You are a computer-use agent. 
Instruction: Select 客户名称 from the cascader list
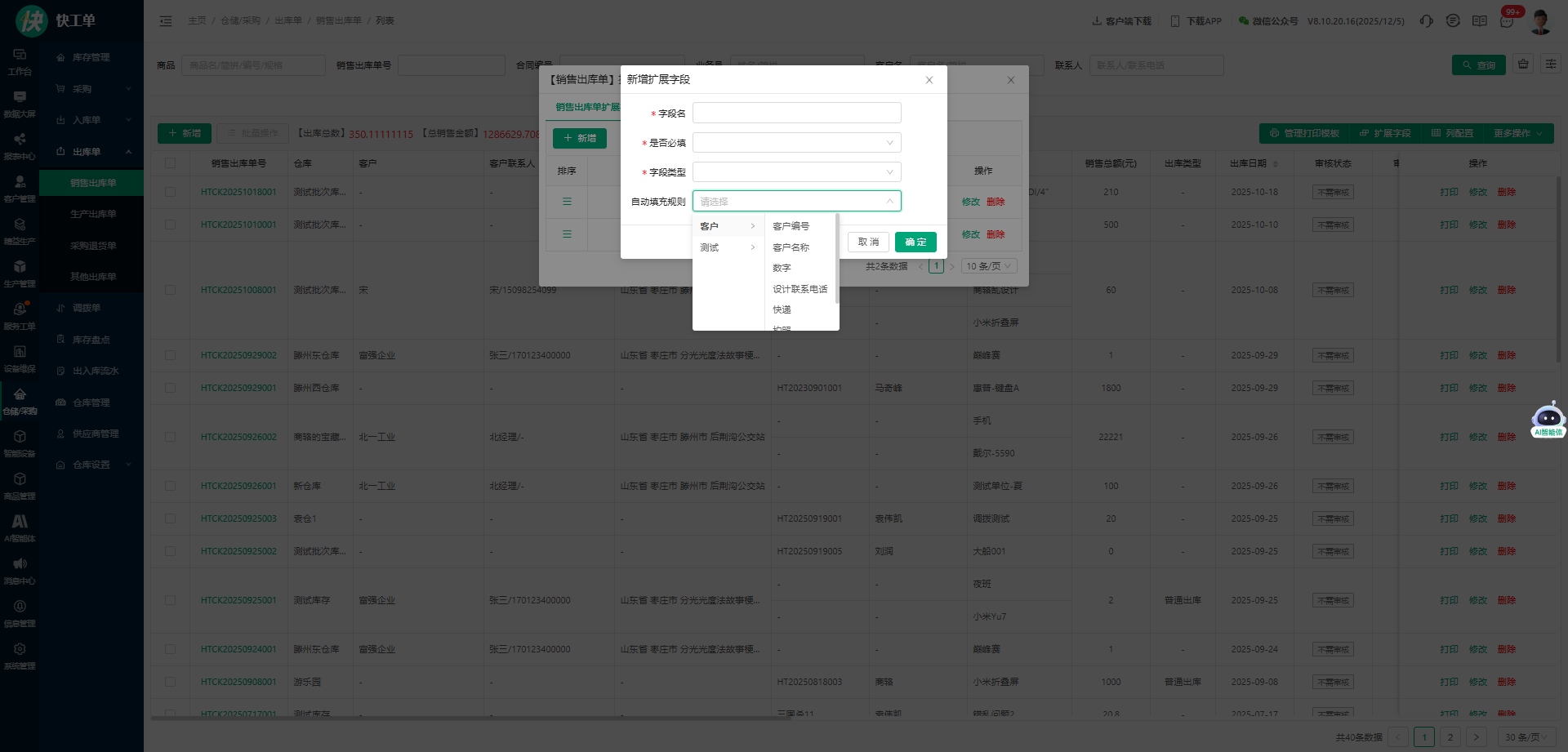point(791,247)
